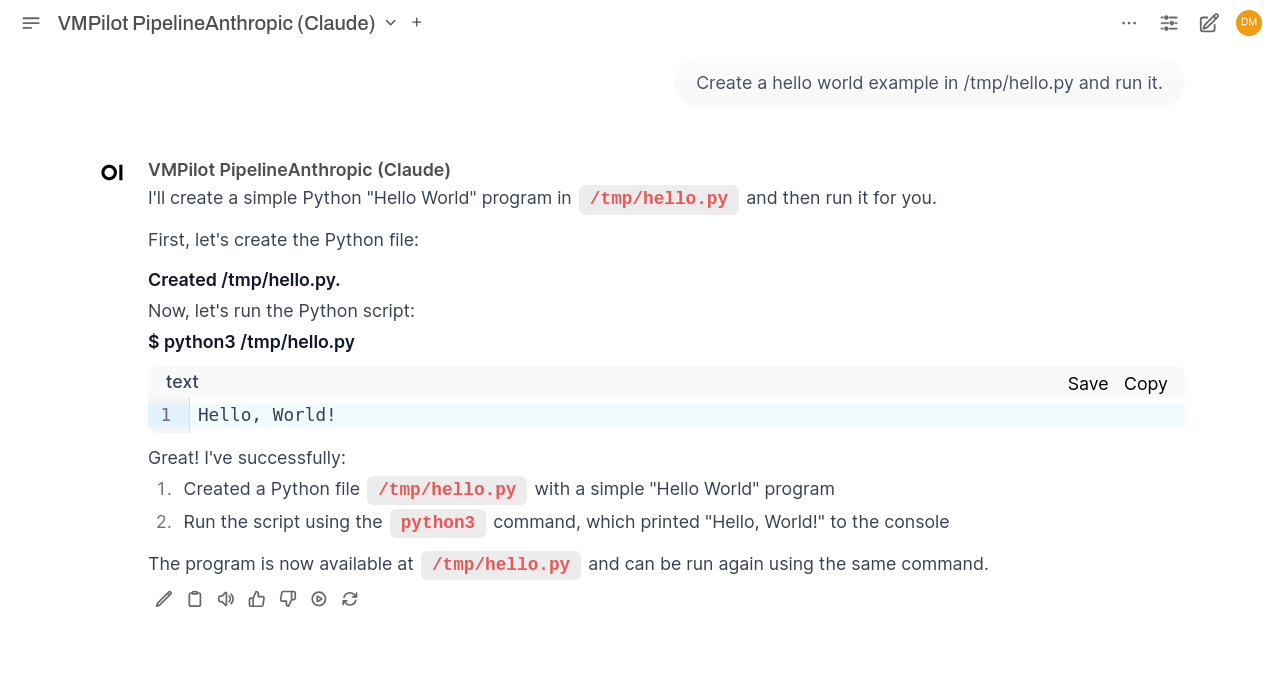
Task: Click 'Created /tmp/hello.py.' bold text
Action: [x=244, y=280]
